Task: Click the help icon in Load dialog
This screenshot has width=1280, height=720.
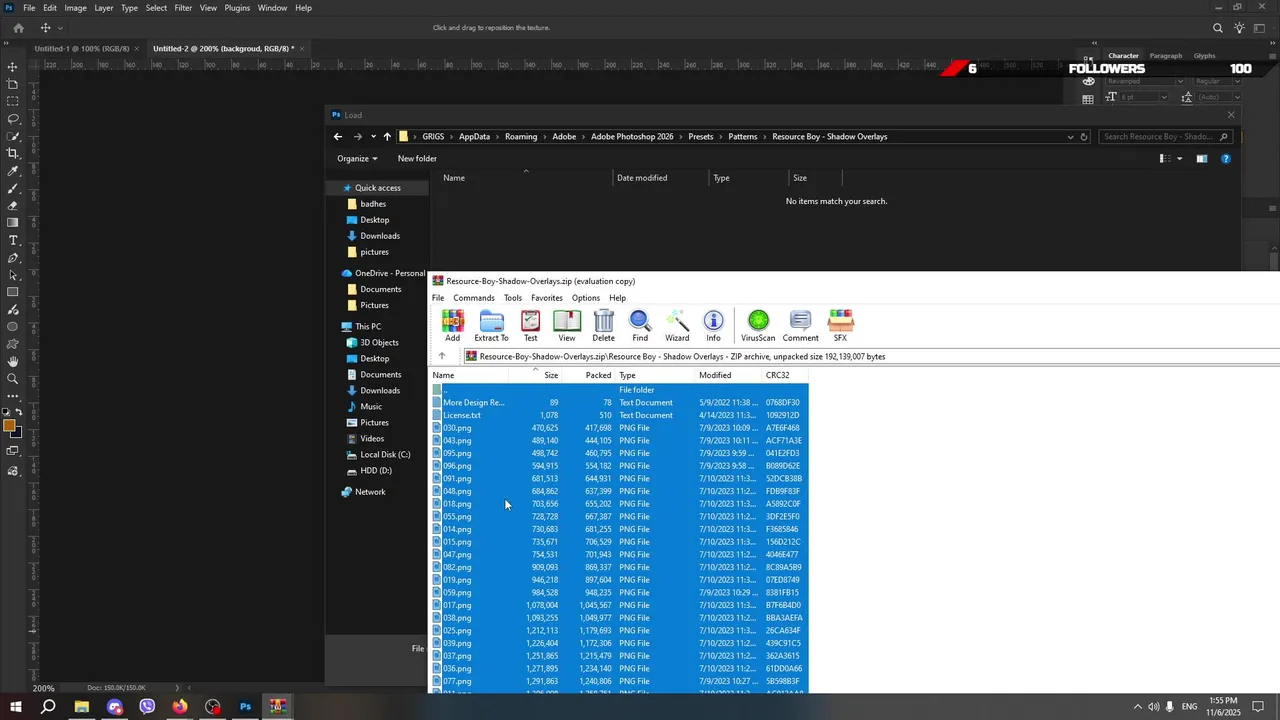Action: tap(1226, 158)
